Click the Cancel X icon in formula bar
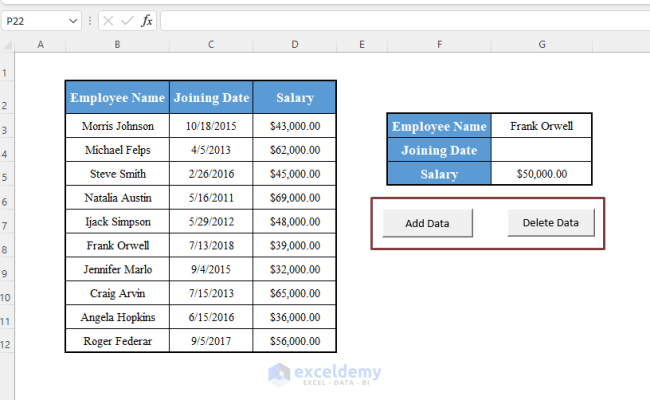 tap(108, 21)
